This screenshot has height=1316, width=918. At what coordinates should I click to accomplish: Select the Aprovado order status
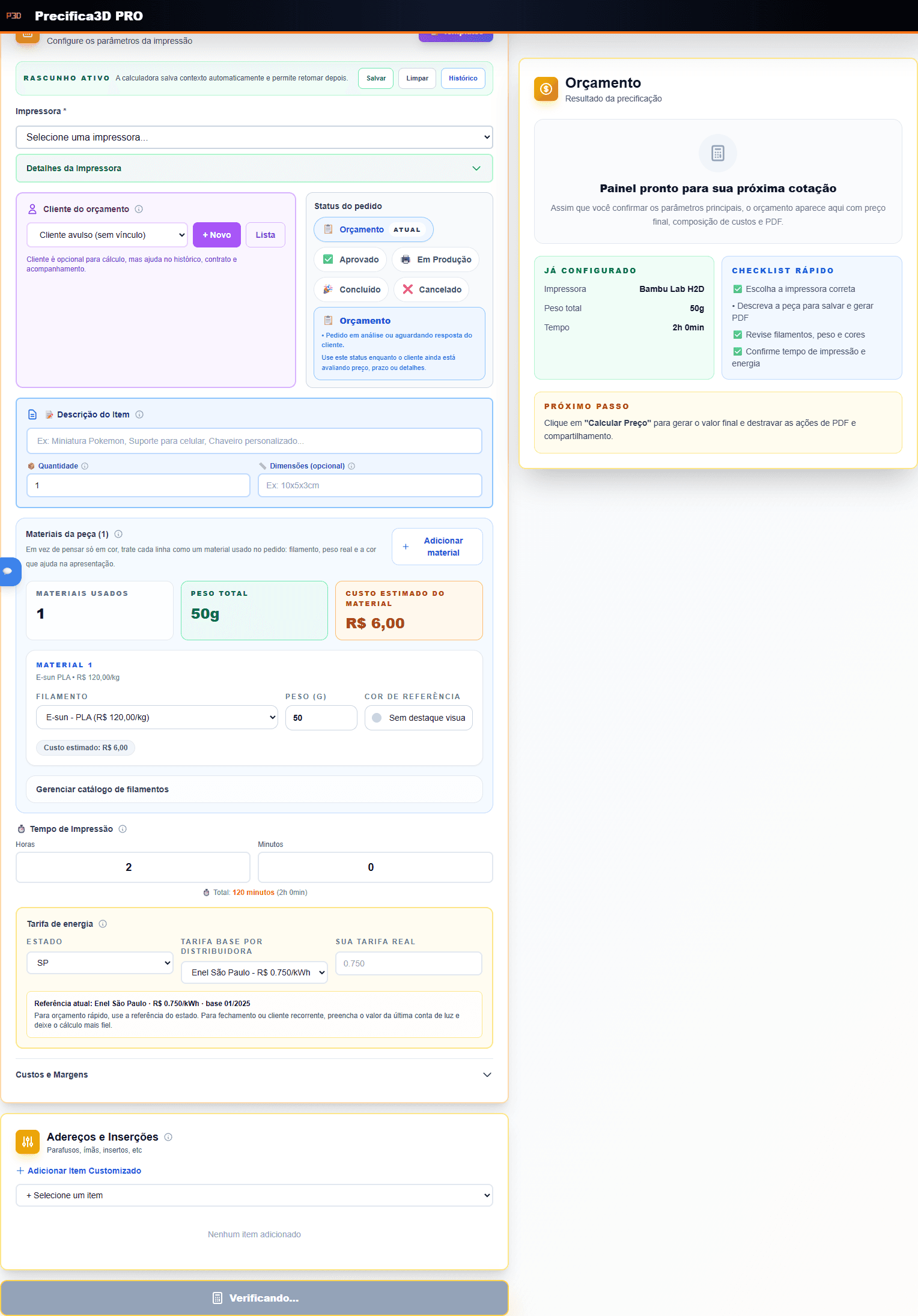click(x=351, y=259)
